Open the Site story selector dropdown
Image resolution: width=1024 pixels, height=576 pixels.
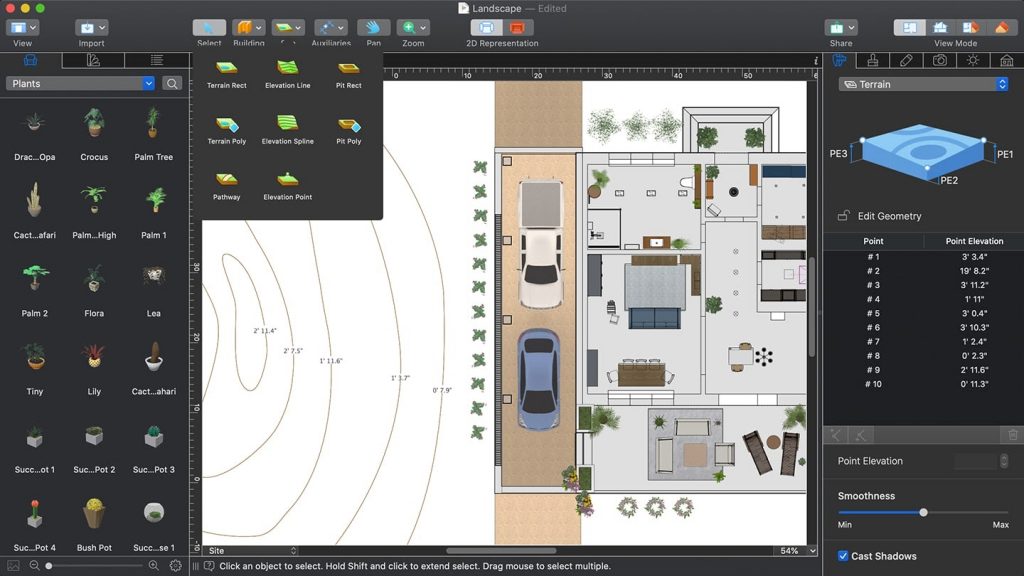251,551
